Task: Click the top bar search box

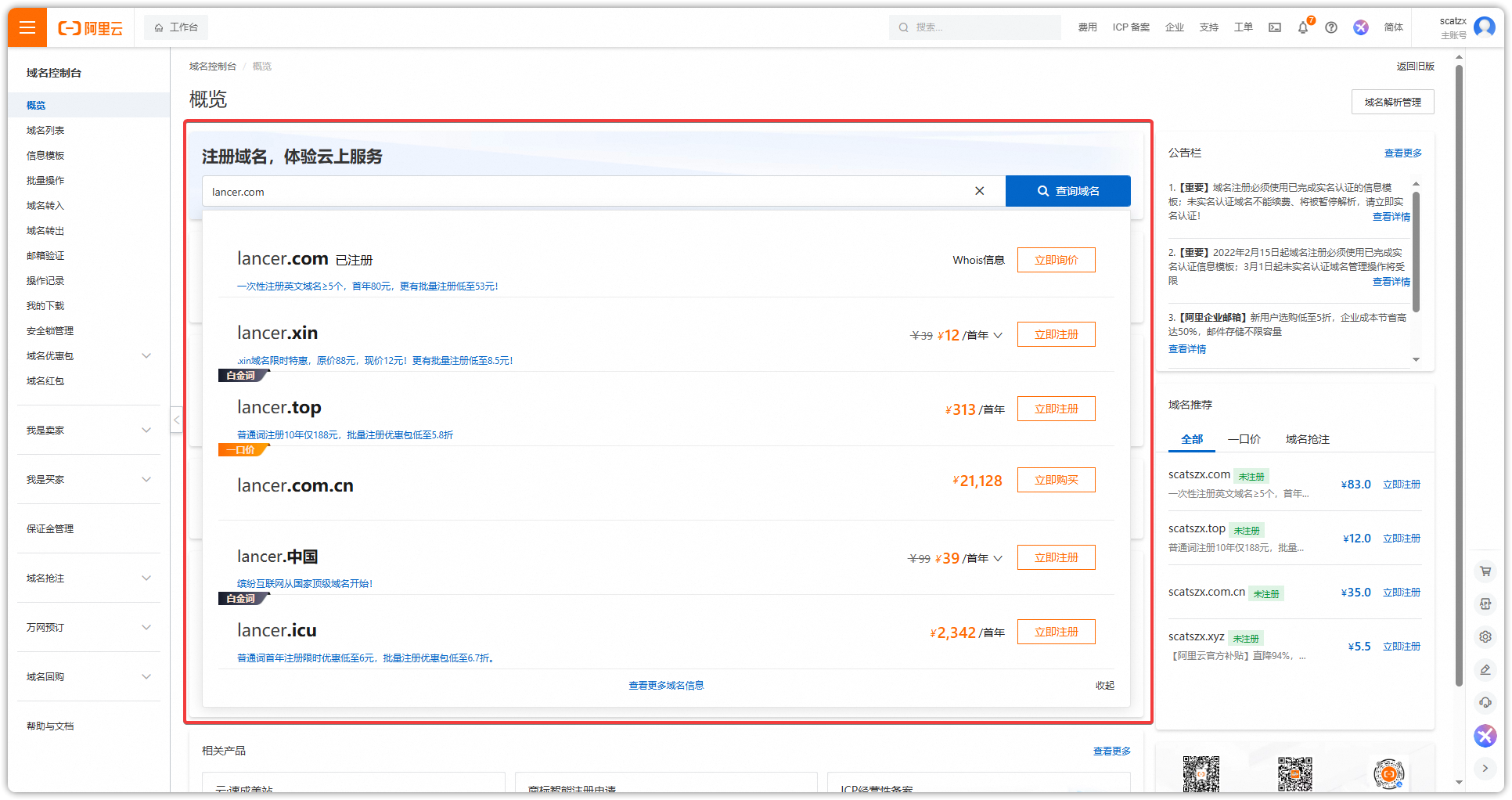Action: point(975,27)
